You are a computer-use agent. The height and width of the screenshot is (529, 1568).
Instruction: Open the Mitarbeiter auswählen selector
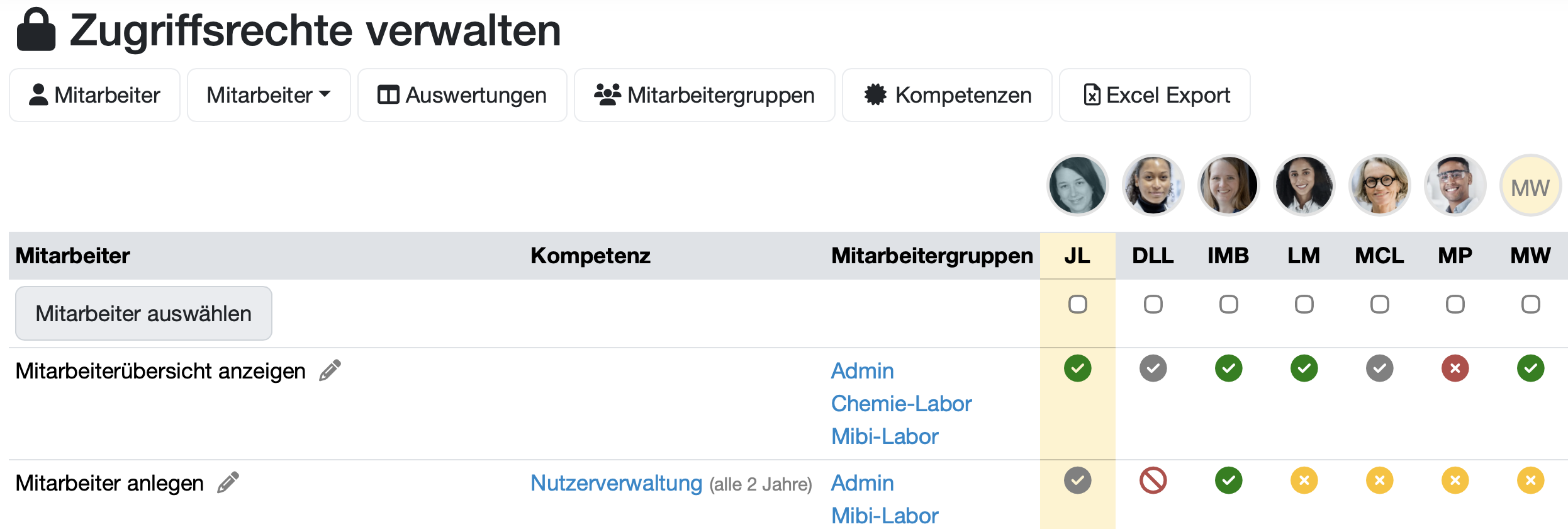[143, 313]
